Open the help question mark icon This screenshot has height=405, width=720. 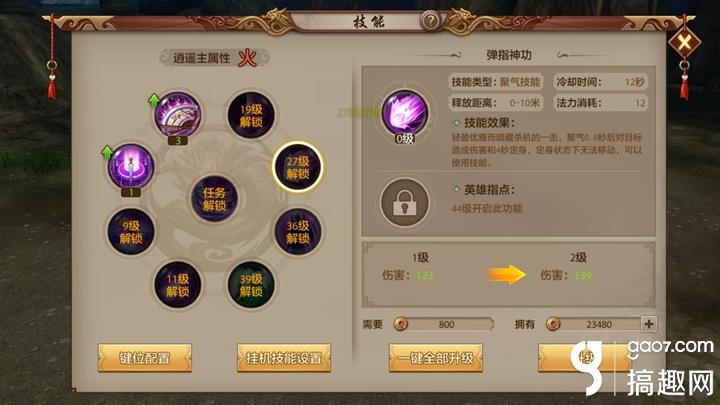pos(430,21)
